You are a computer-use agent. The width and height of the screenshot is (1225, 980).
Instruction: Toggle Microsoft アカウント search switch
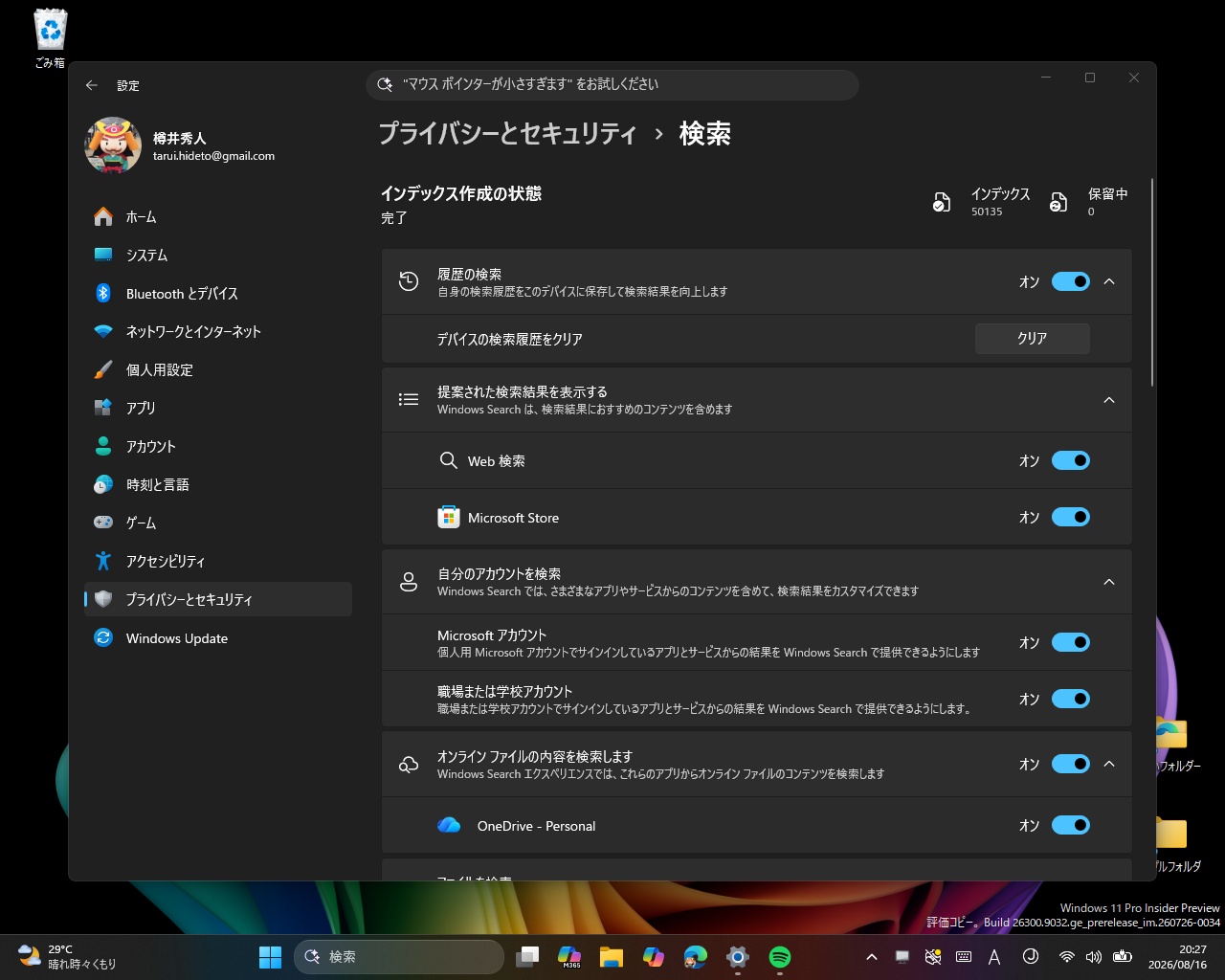(1071, 642)
